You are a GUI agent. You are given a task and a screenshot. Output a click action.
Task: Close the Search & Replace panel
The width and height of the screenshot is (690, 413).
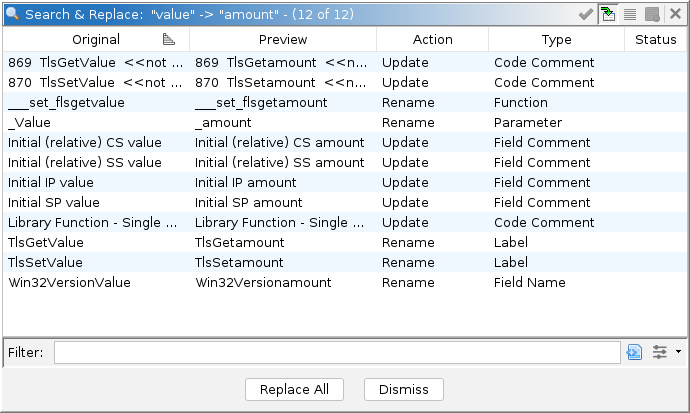[x=675, y=14]
